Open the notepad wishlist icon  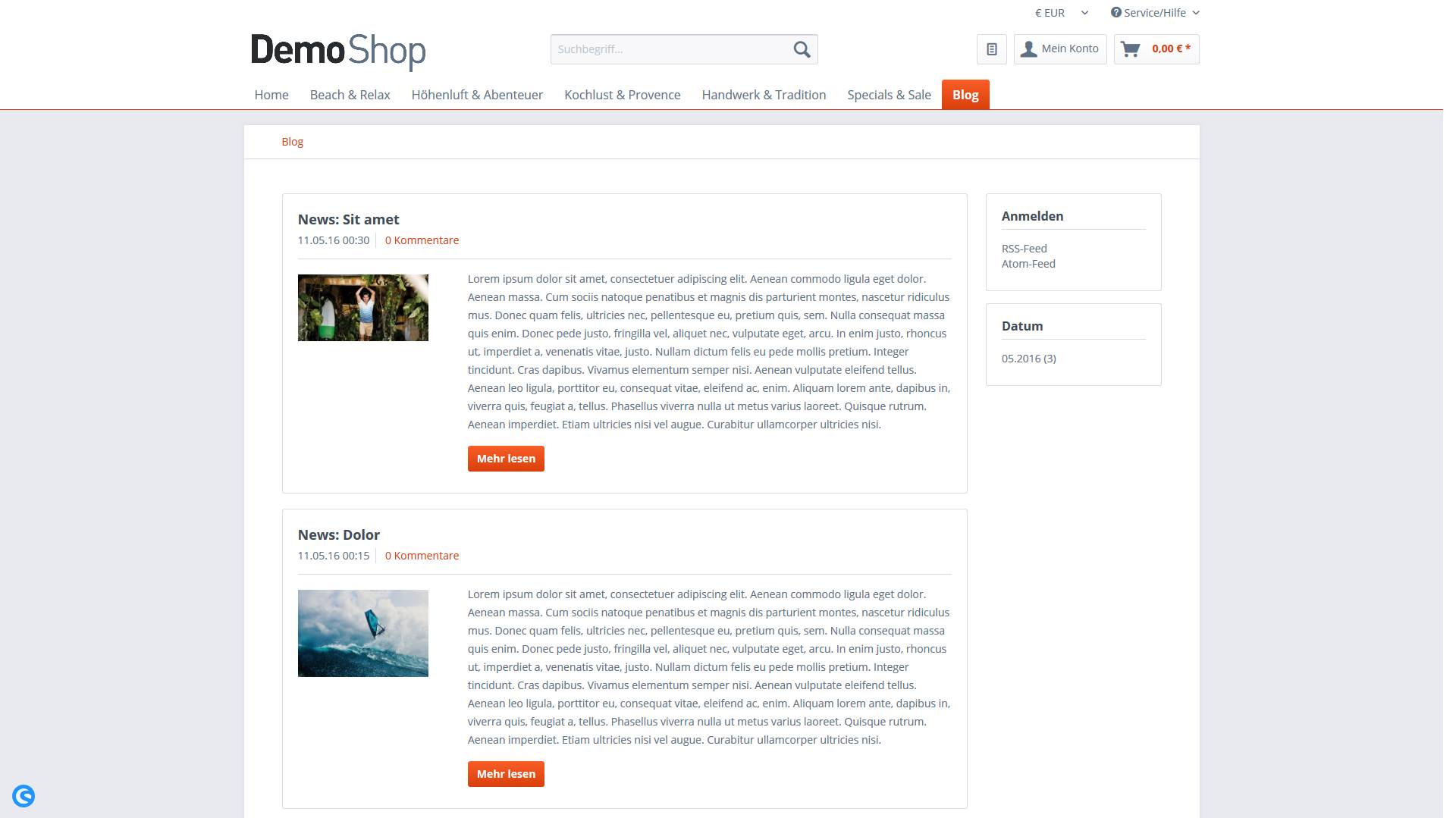pyautogui.click(x=992, y=49)
